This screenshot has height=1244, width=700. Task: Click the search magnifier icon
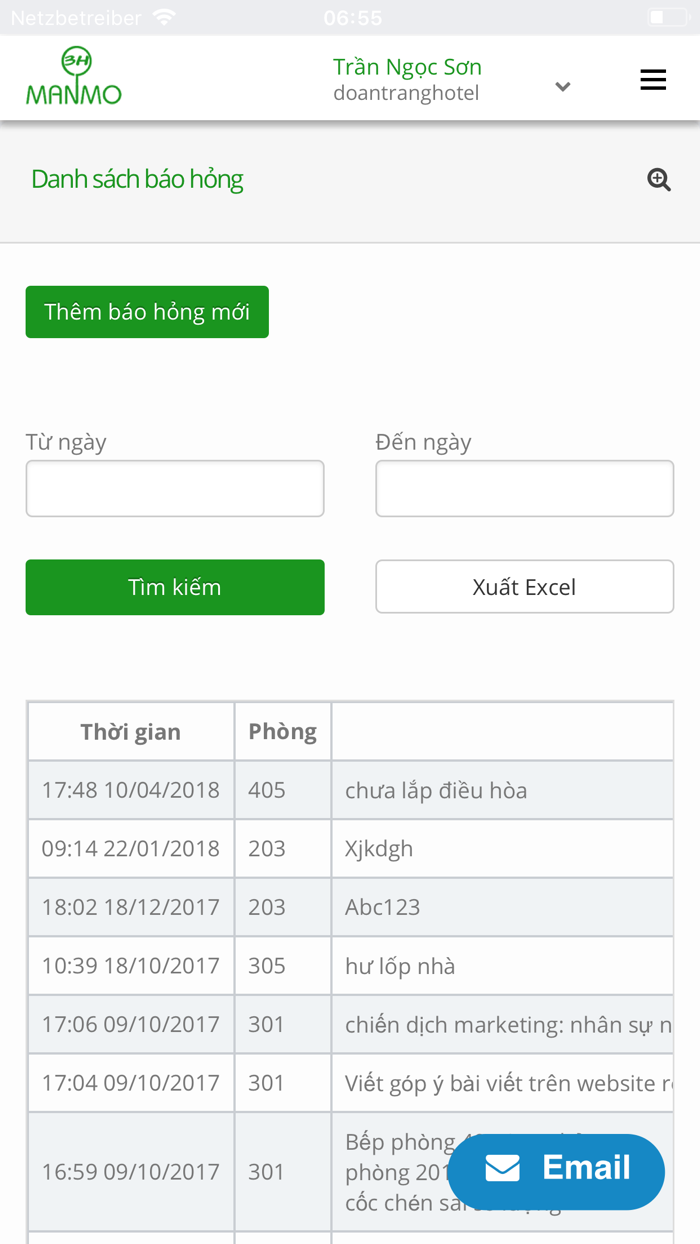658,178
